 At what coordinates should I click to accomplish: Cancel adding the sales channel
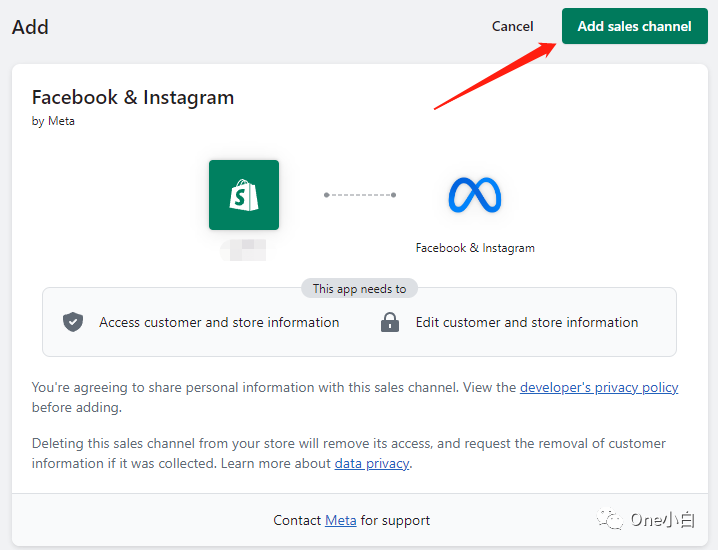pos(512,26)
